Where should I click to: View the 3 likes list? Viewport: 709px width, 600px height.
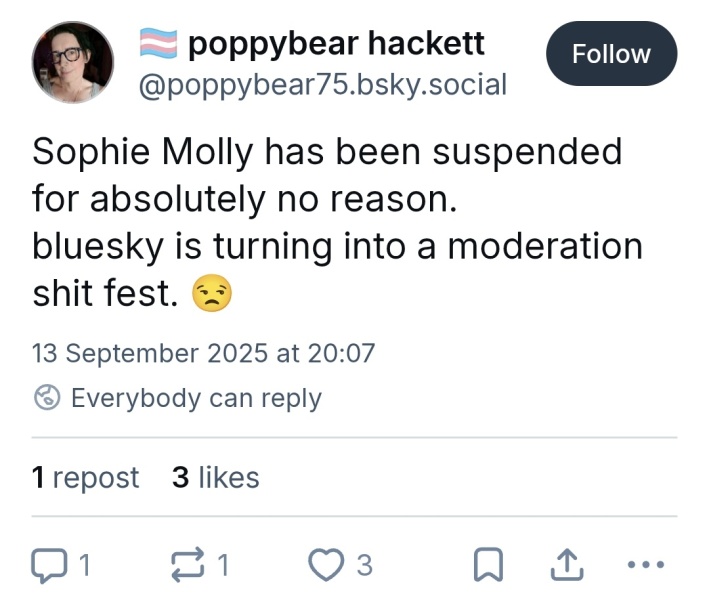215,478
